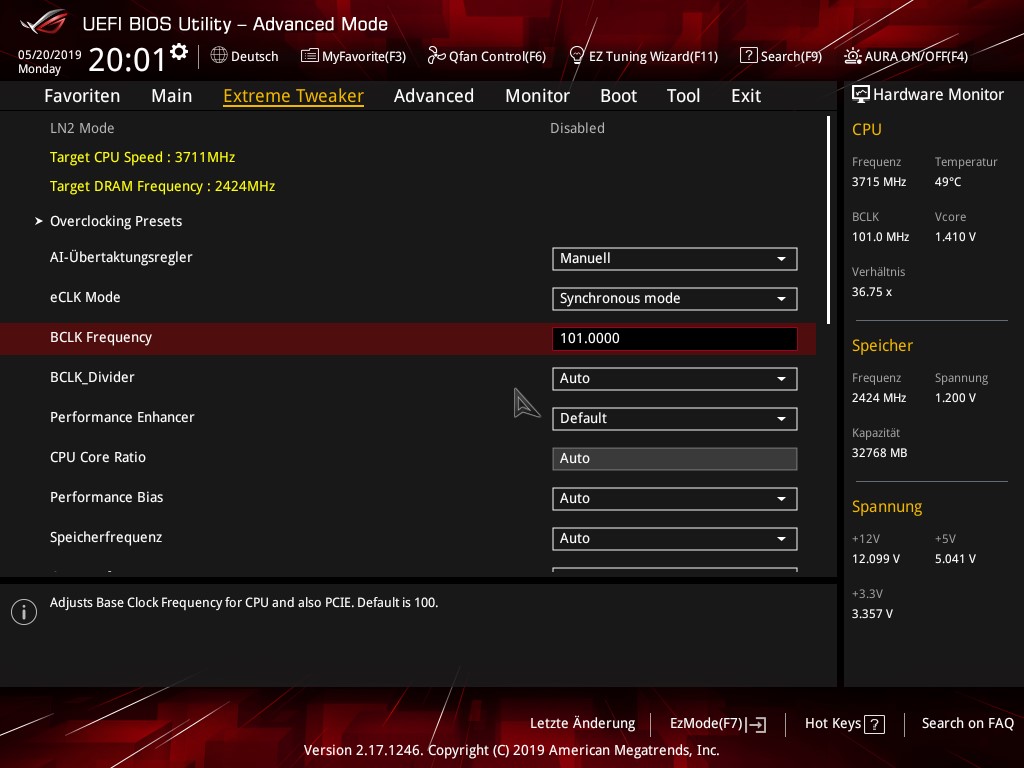The height and width of the screenshot is (768, 1024).
Task: Open Speicherfrequenz dropdown
Action: coord(675,539)
